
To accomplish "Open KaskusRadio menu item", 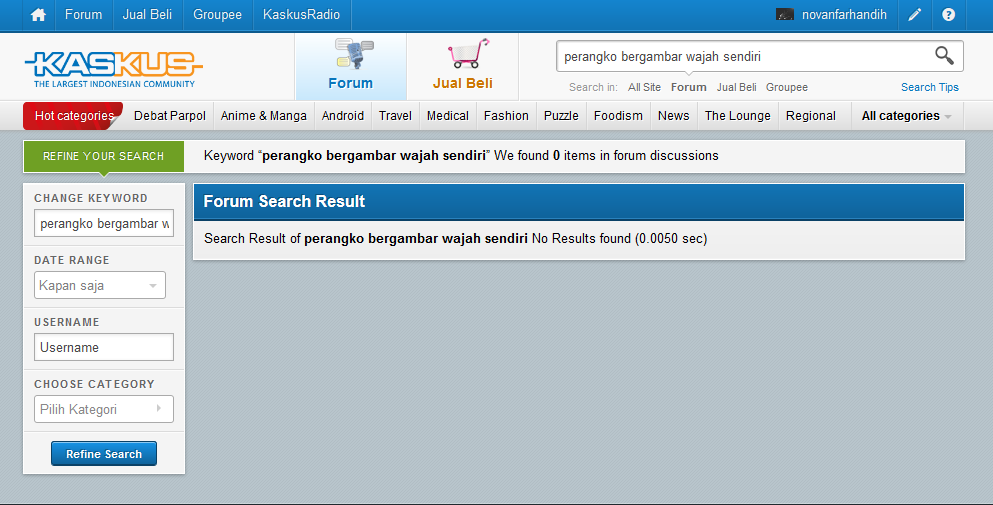I will coord(301,15).
